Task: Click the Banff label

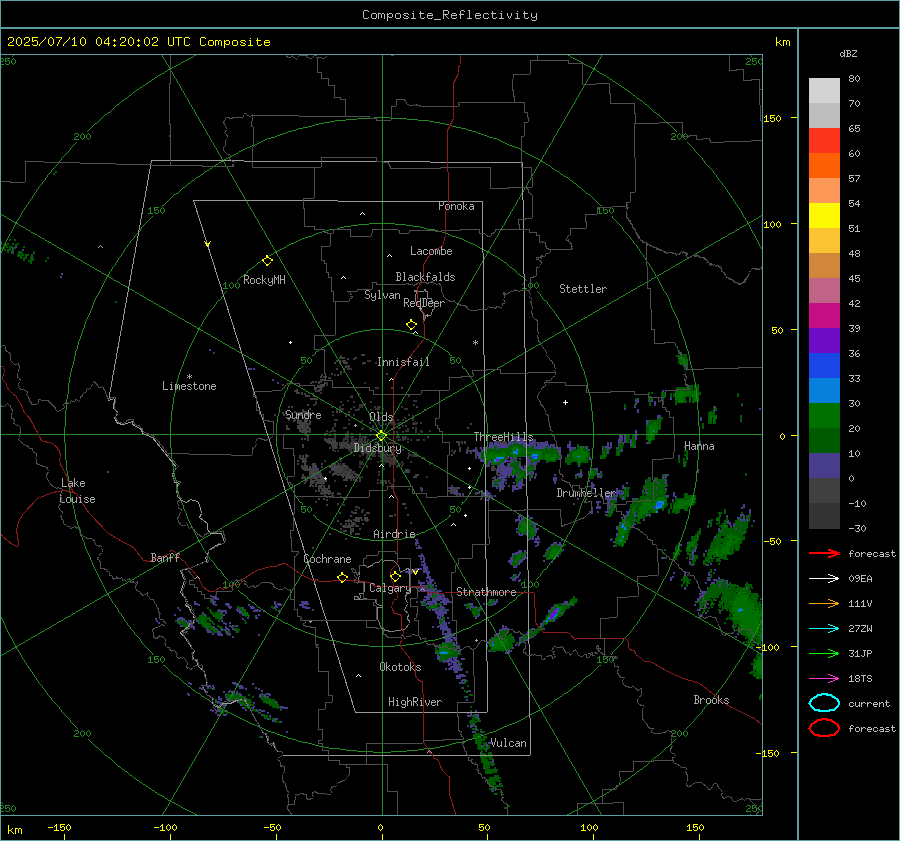Action: click(165, 558)
